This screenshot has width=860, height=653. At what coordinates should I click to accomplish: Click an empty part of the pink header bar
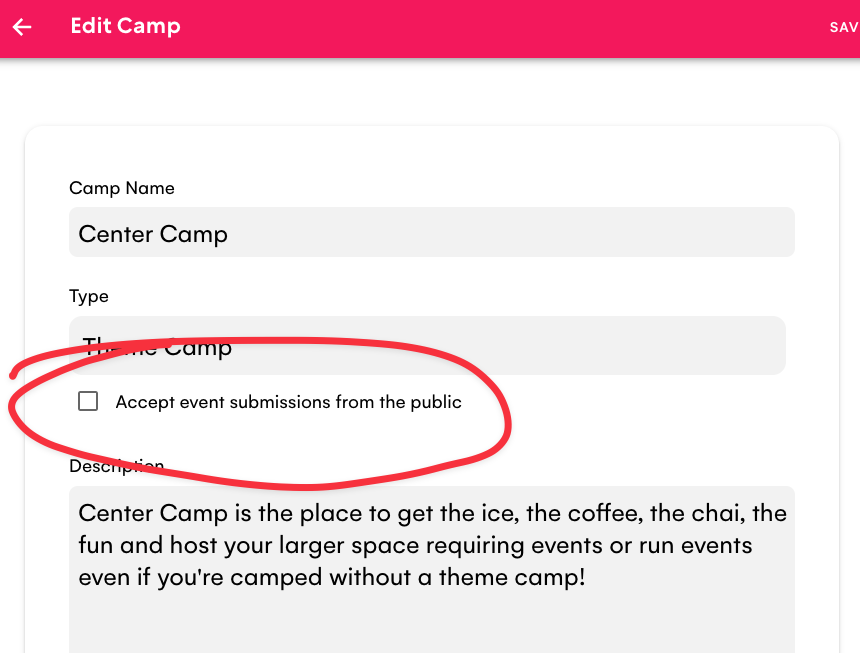pos(500,27)
